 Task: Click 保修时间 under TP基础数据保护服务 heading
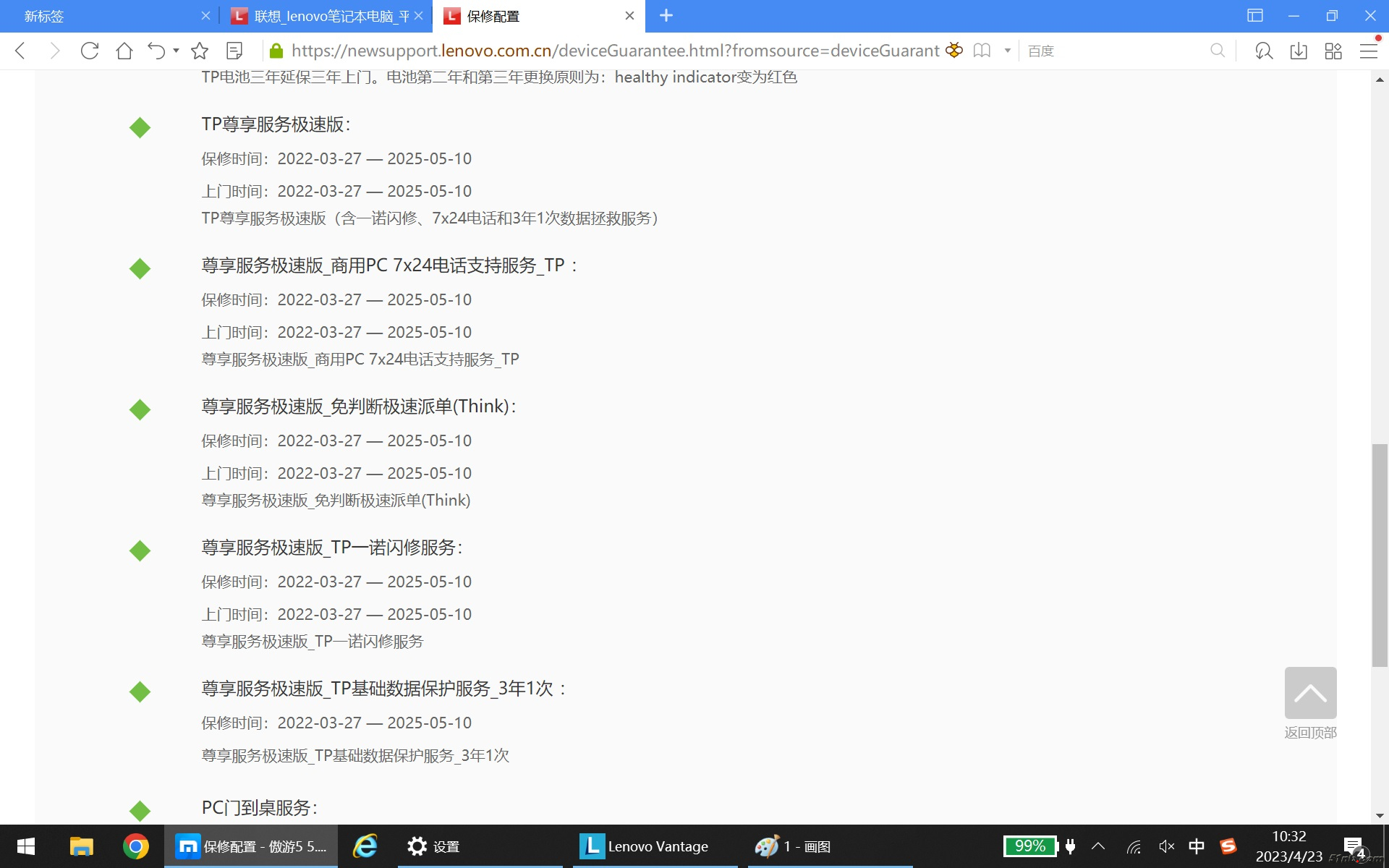click(336, 723)
